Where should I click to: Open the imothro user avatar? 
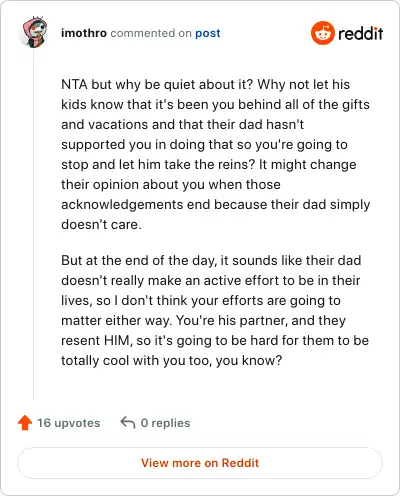coord(34,33)
